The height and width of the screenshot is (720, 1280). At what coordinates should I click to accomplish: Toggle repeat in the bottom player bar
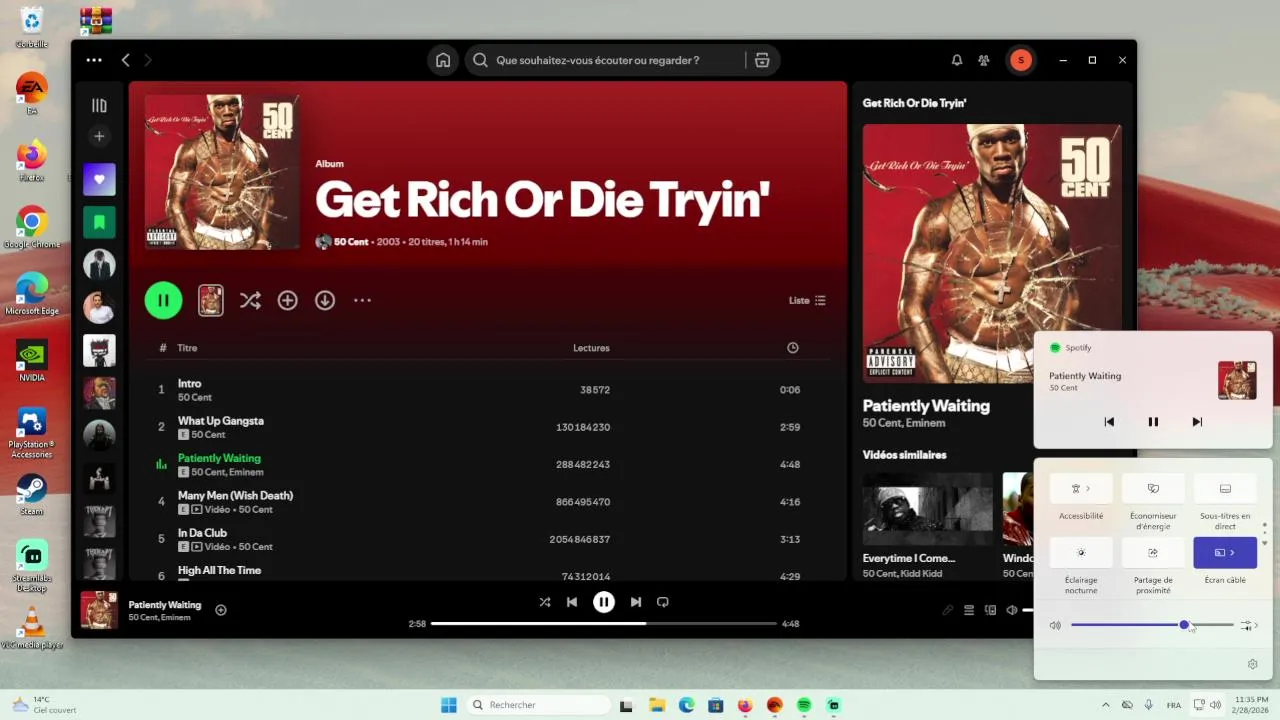663,602
